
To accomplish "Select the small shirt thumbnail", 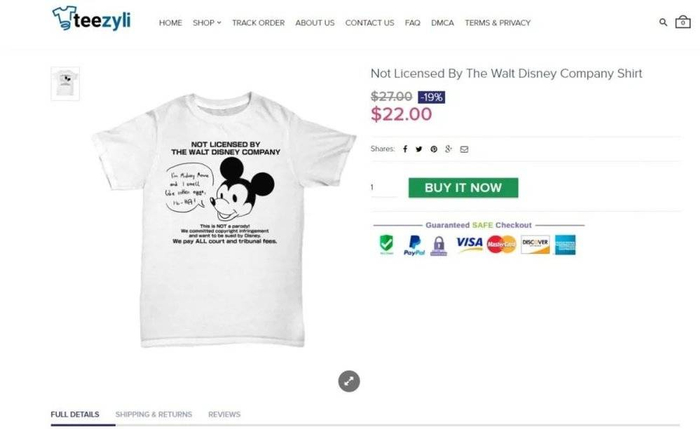I will (65, 83).
